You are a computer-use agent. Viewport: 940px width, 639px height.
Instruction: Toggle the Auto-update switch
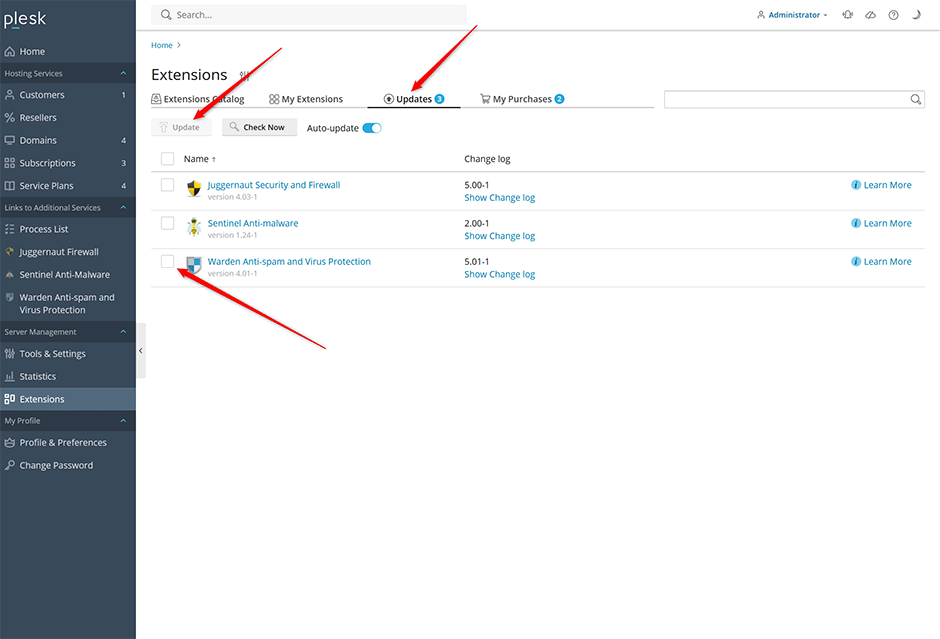372,128
